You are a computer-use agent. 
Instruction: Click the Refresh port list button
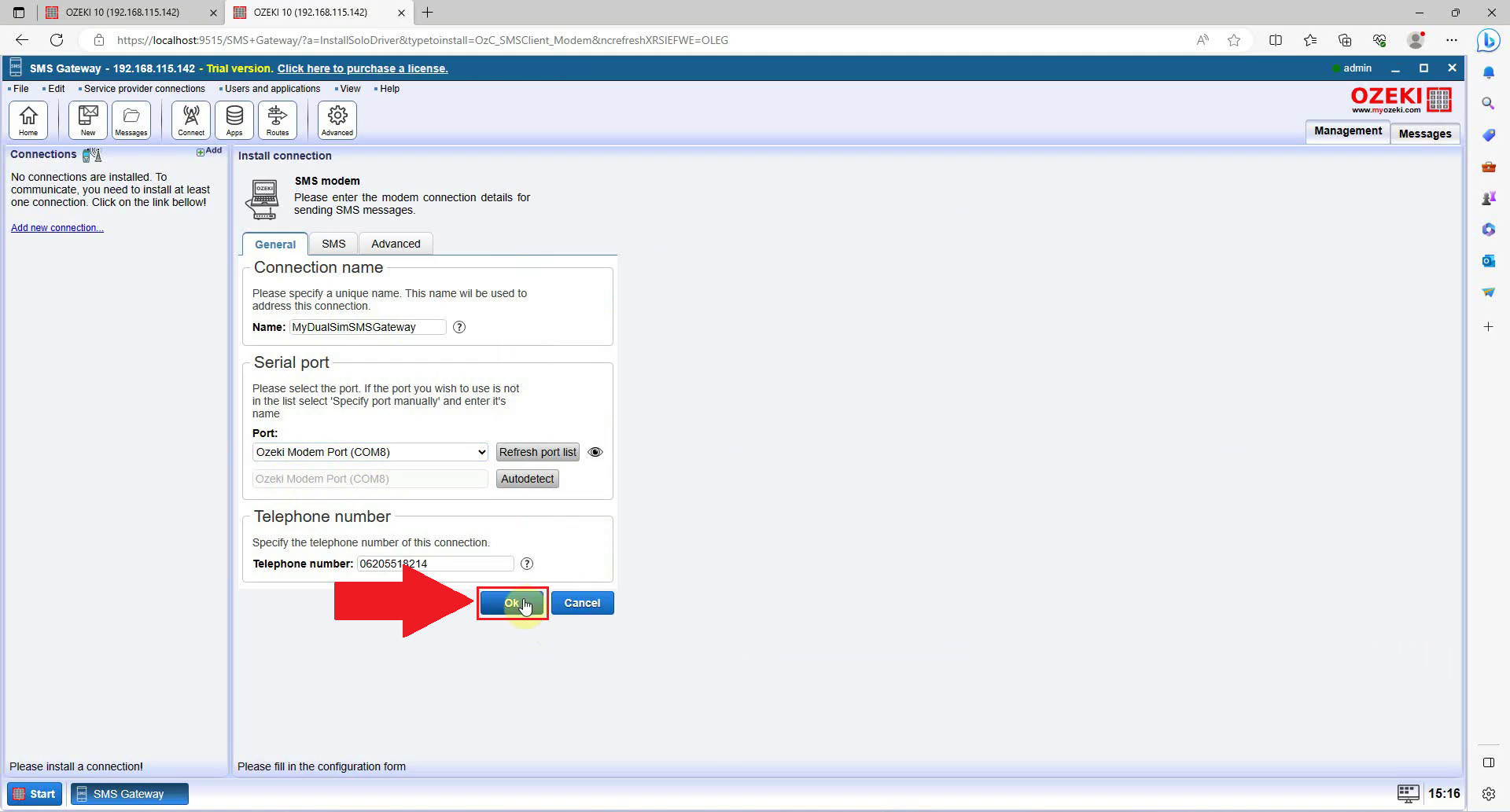tap(538, 452)
